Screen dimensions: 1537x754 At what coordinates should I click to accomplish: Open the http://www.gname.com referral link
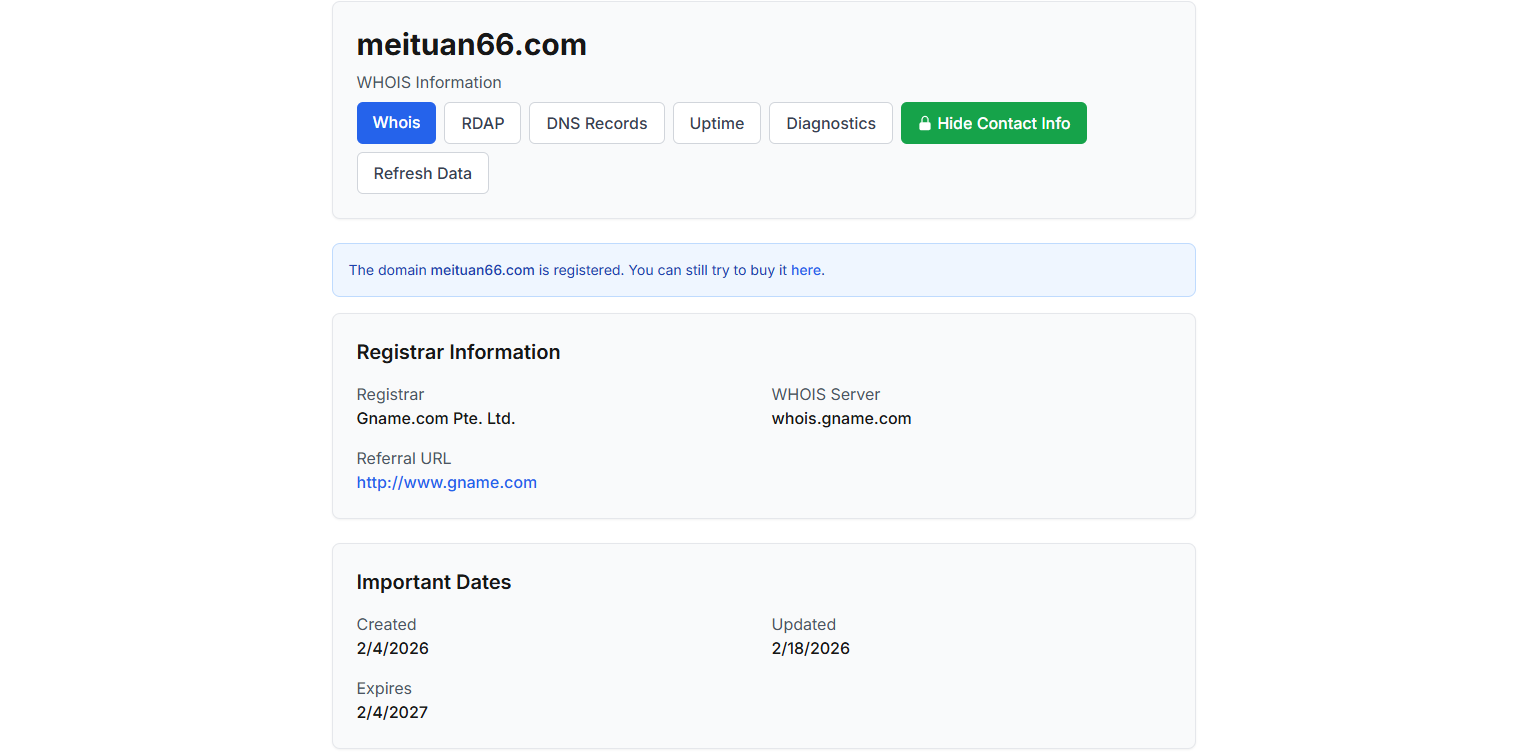(x=446, y=482)
